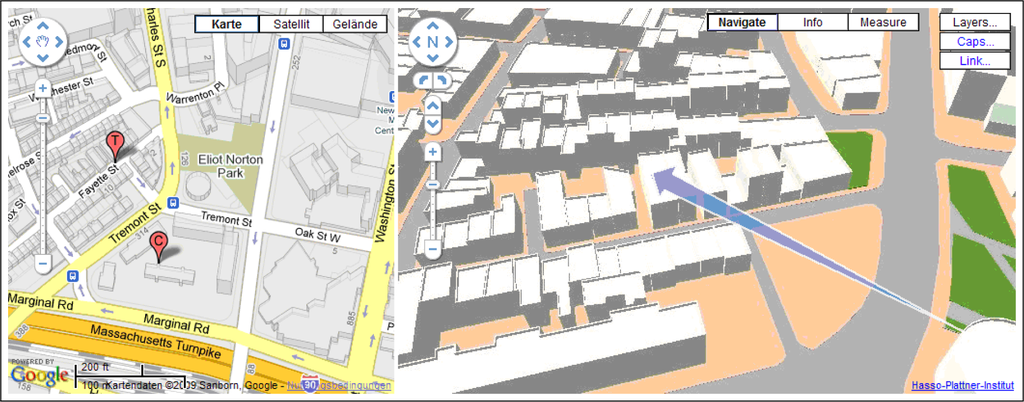Move the 3D view with right arrow
This screenshot has width=1024, height=402.
point(448,42)
